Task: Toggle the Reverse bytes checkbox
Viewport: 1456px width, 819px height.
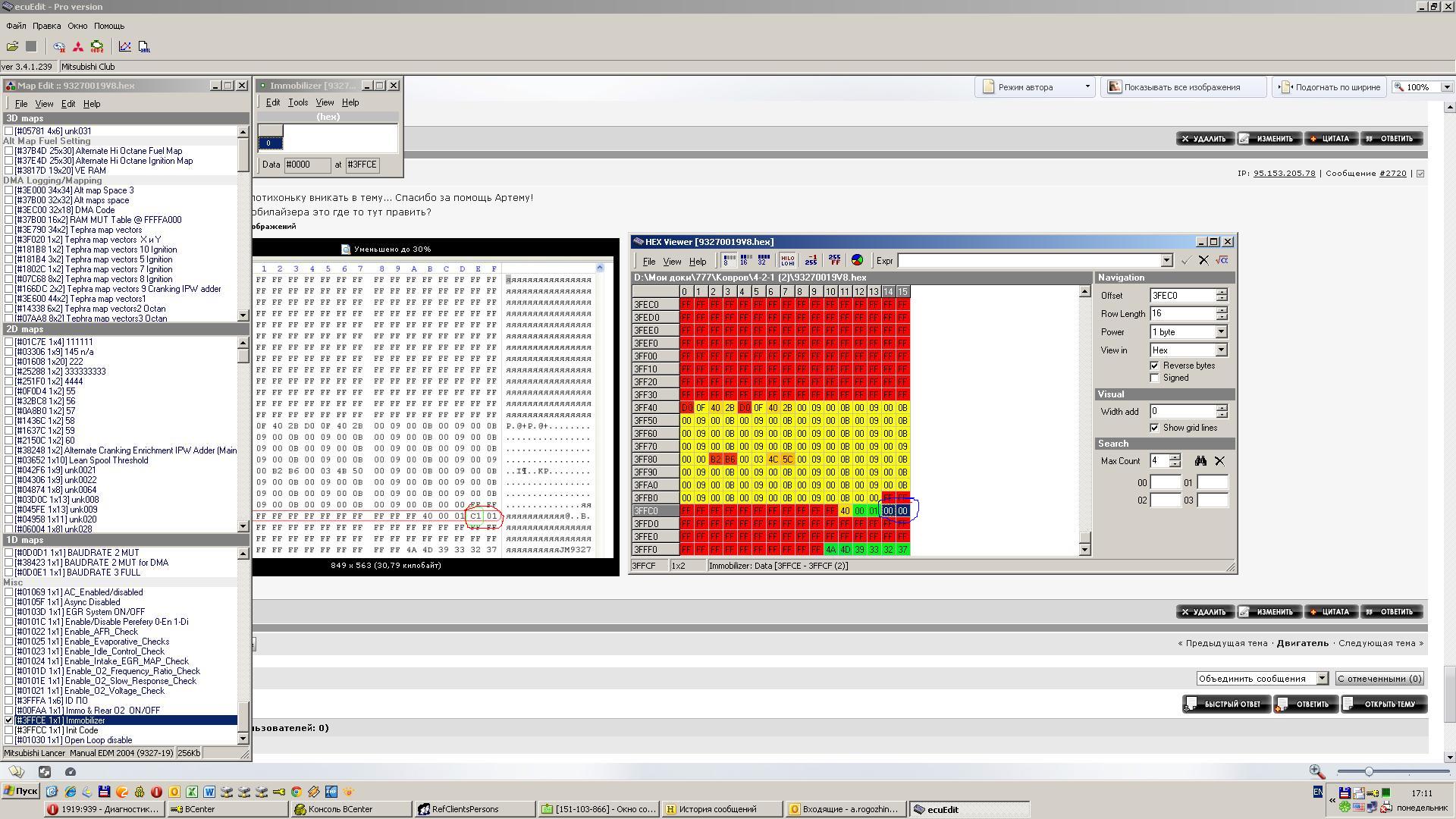Action: [x=1154, y=366]
